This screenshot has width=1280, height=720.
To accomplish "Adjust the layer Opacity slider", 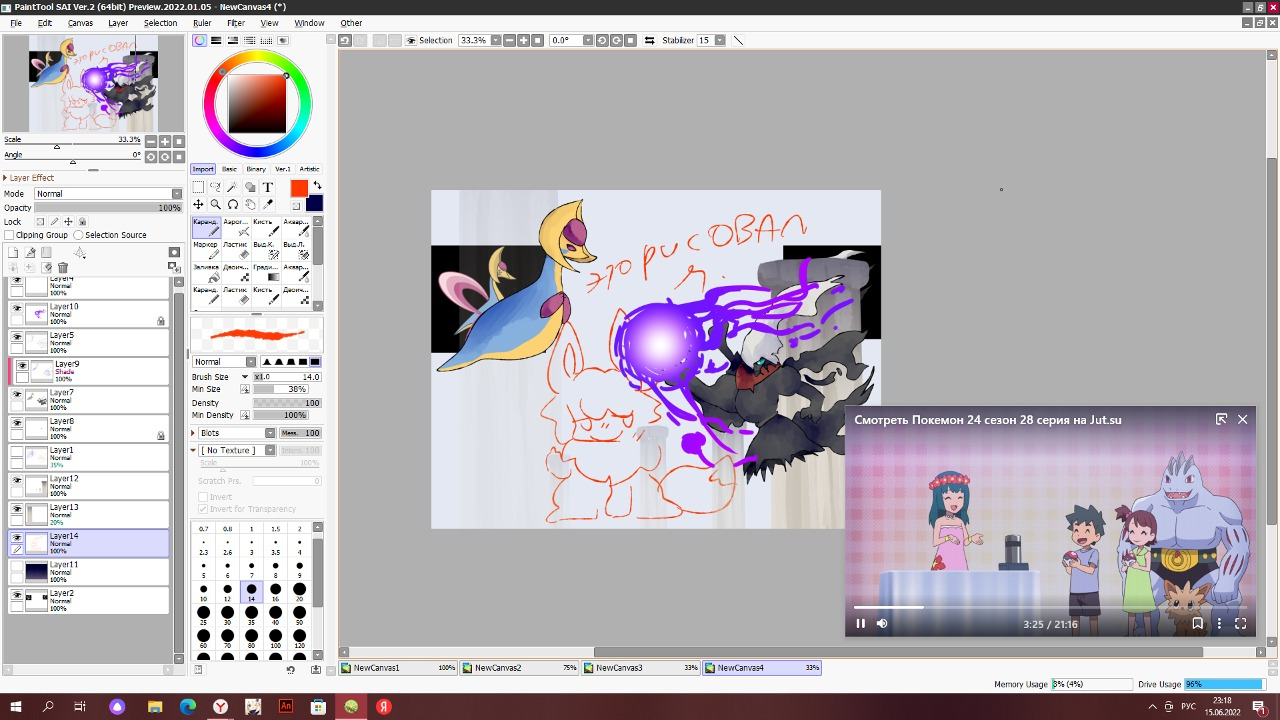I will pos(108,208).
